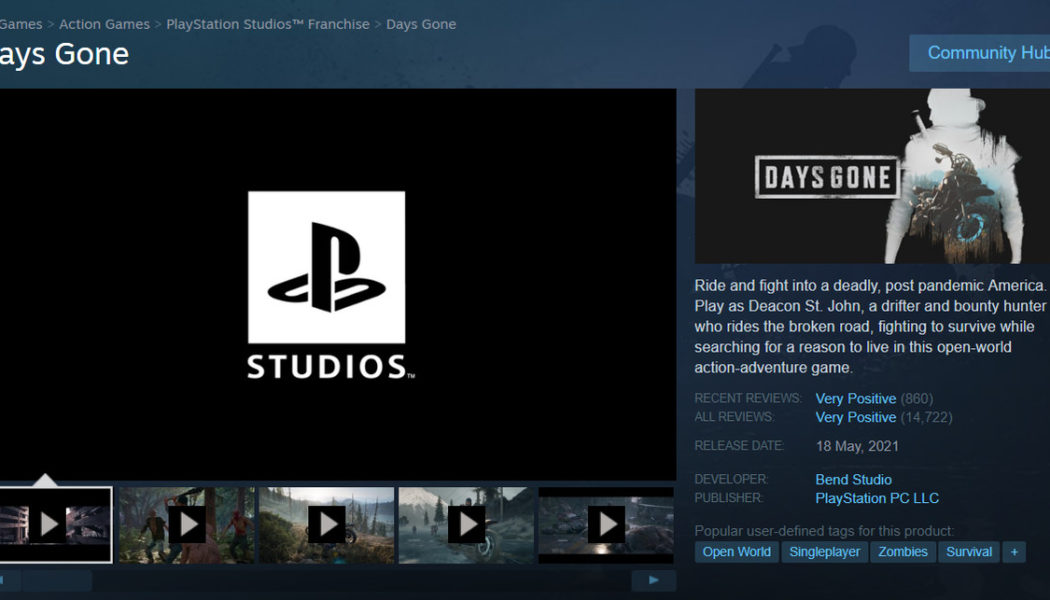Select the Zombies tag
The image size is (1050, 600).
pyautogui.click(x=902, y=551)
